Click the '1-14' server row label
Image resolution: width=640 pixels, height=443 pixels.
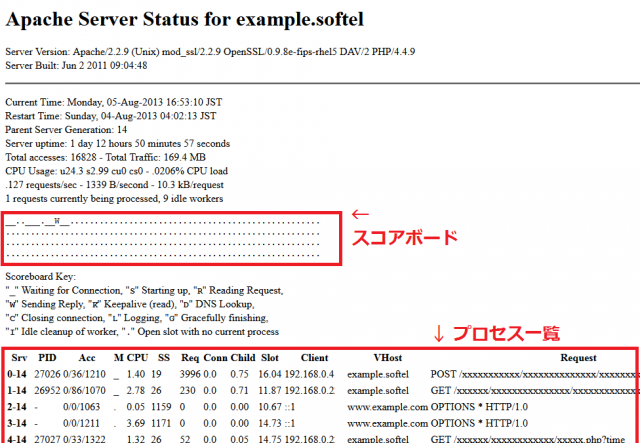click(x=17, y=391)
